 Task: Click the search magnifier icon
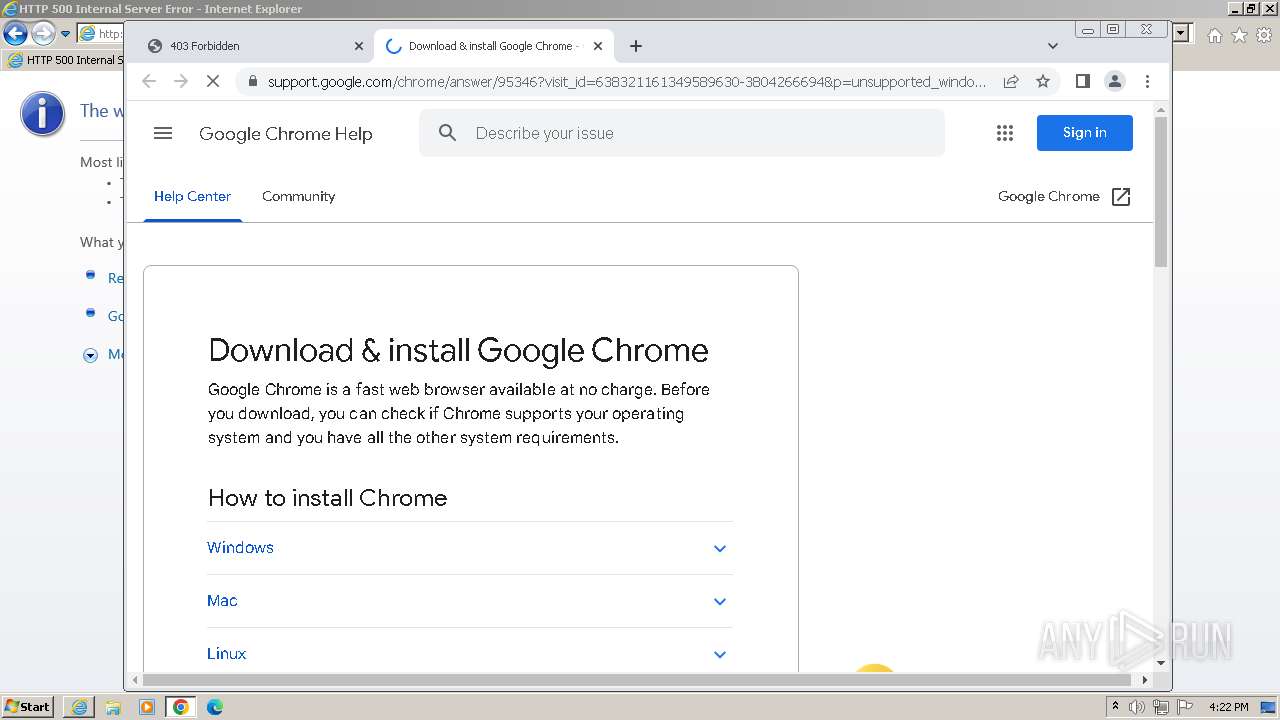pyautogui.click(x=447, y=133)
